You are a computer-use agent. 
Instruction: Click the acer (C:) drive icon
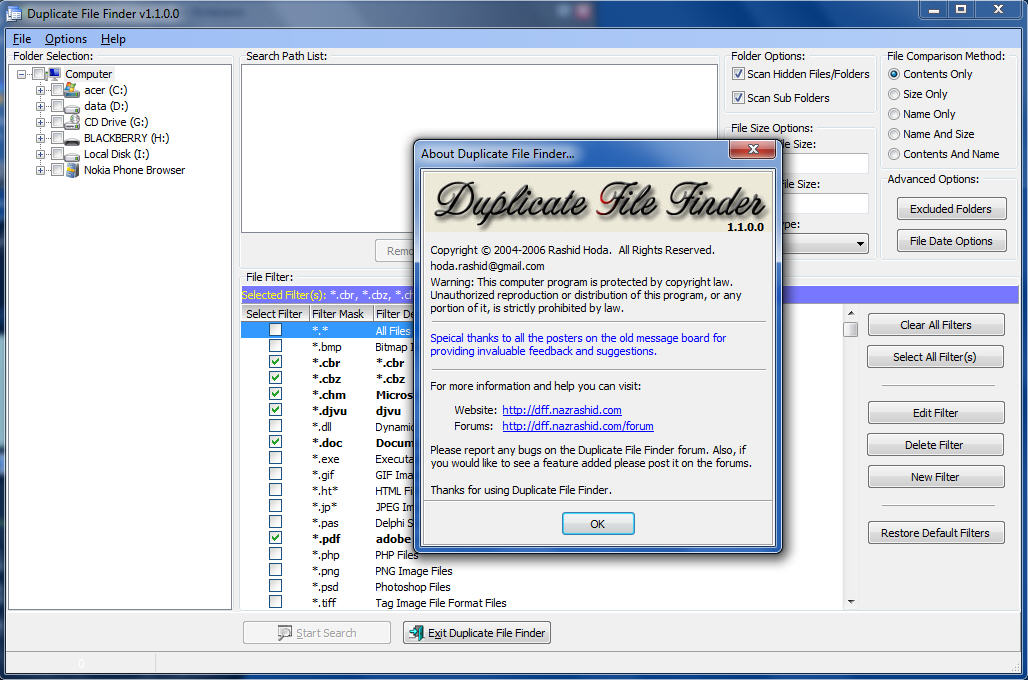[x=71, y=90]
